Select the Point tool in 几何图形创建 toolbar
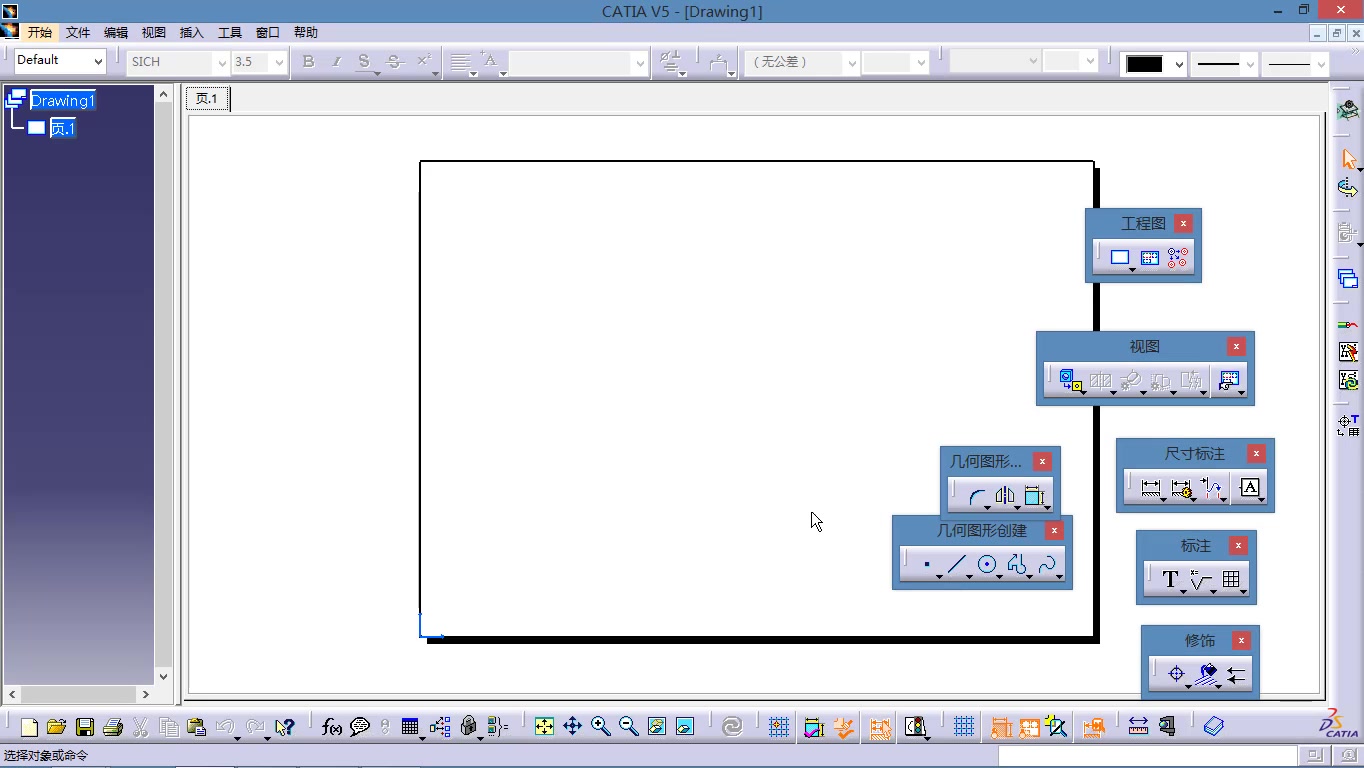1364x768 pixels. [927, 565]
